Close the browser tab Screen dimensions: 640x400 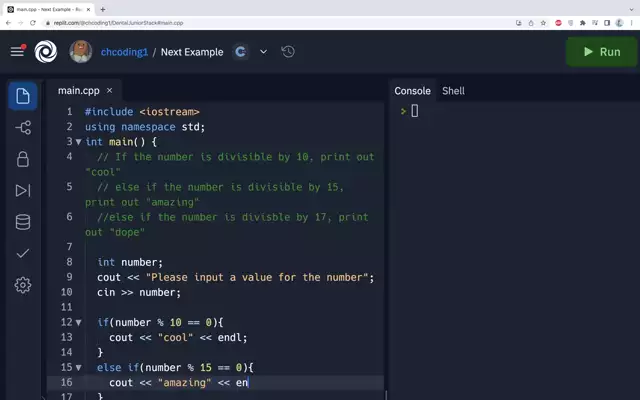tap(88, 9)
